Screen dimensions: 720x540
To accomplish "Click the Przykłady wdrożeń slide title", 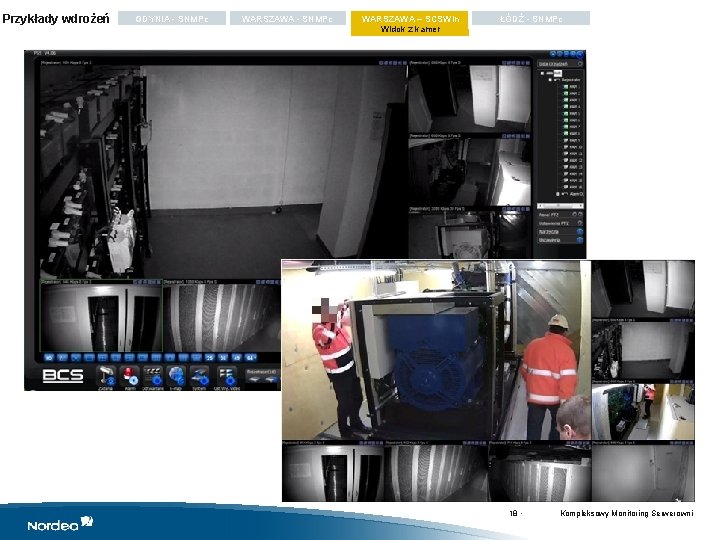I will click(x=56, y=19).
